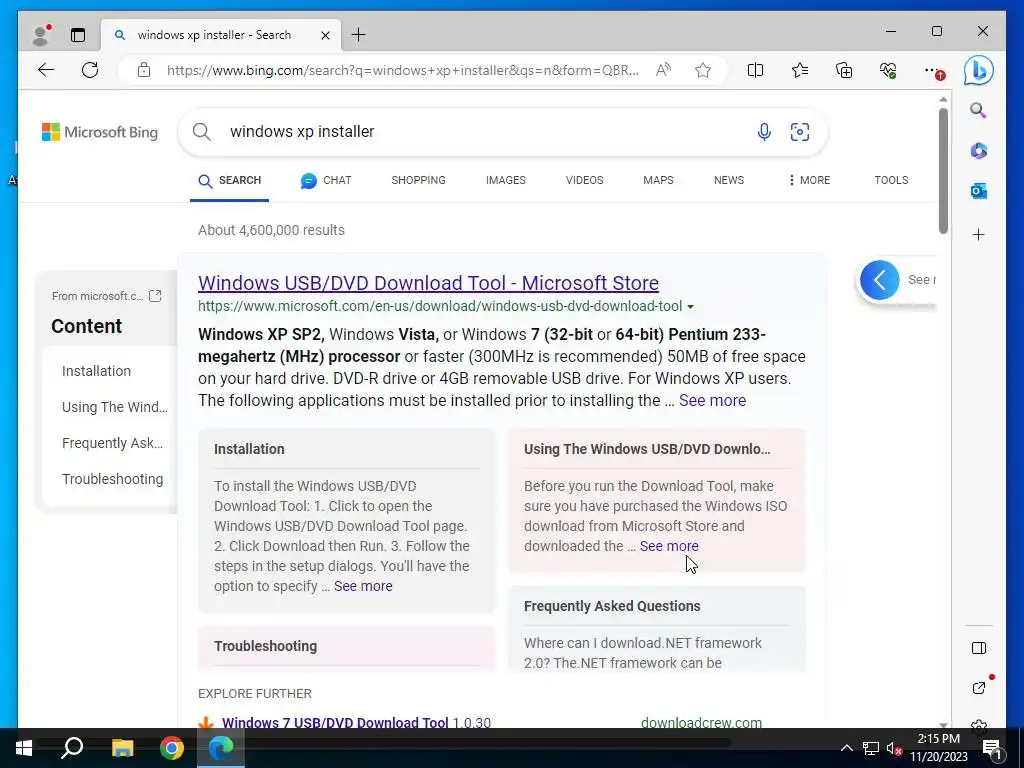
Task: Activate Read aloud icon in address bar
Action: 663,70
